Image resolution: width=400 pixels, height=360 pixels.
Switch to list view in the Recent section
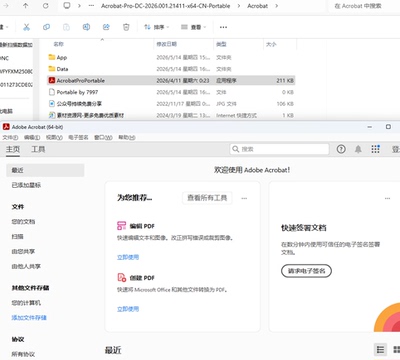coord(380,349)
